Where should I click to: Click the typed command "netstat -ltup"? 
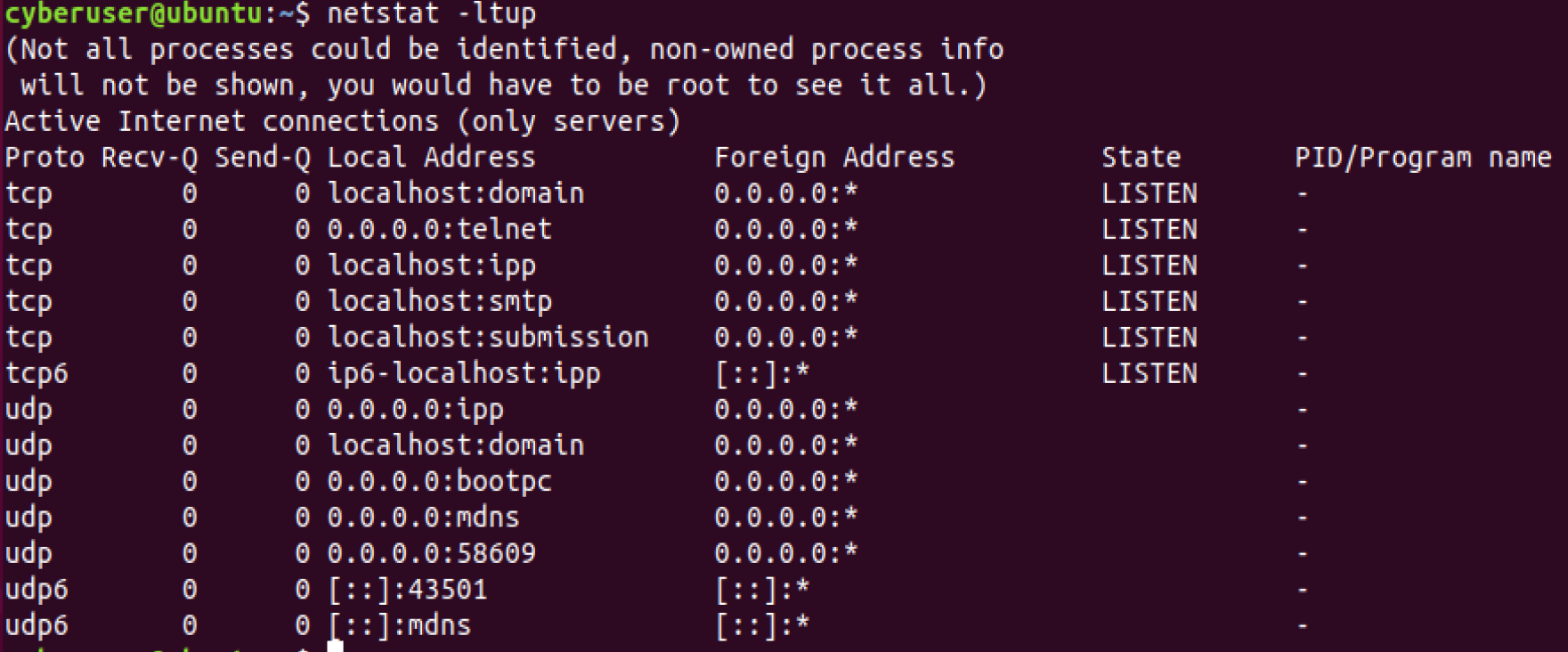tap(431, 14)
